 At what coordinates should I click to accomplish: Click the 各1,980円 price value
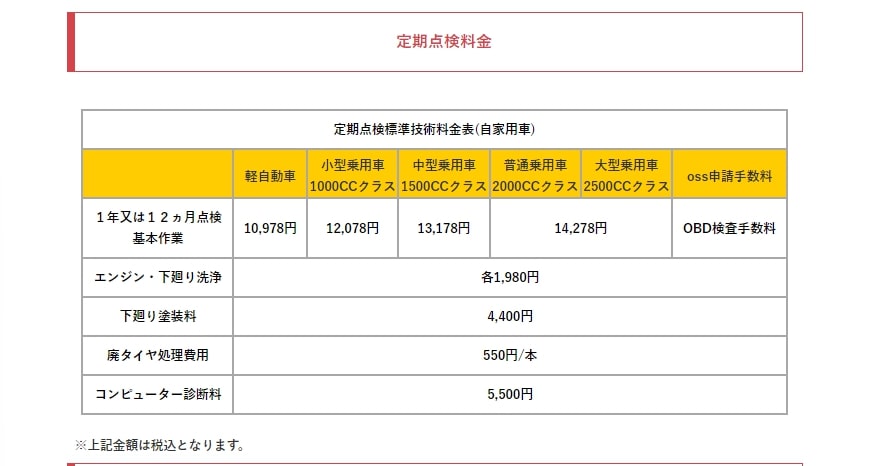click(510, 277)
